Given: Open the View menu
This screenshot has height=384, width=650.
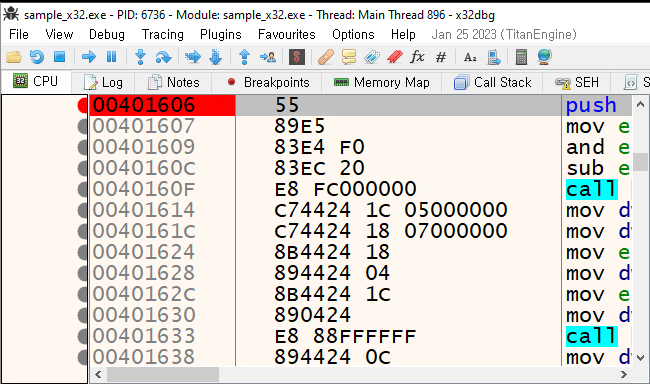Looking at the screenshot, I should 59,34.
